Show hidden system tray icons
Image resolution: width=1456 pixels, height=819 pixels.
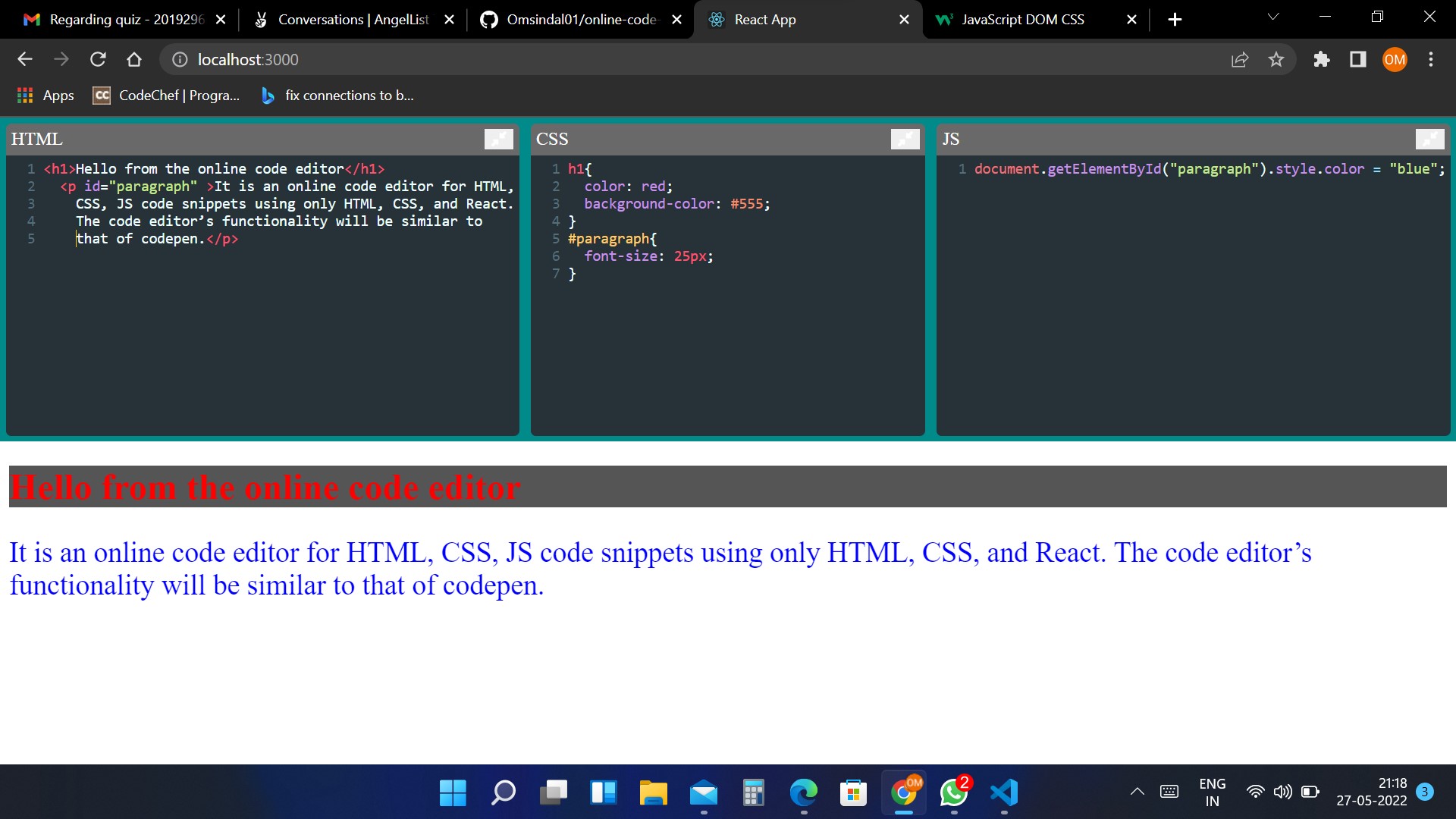coord(1137,792)
